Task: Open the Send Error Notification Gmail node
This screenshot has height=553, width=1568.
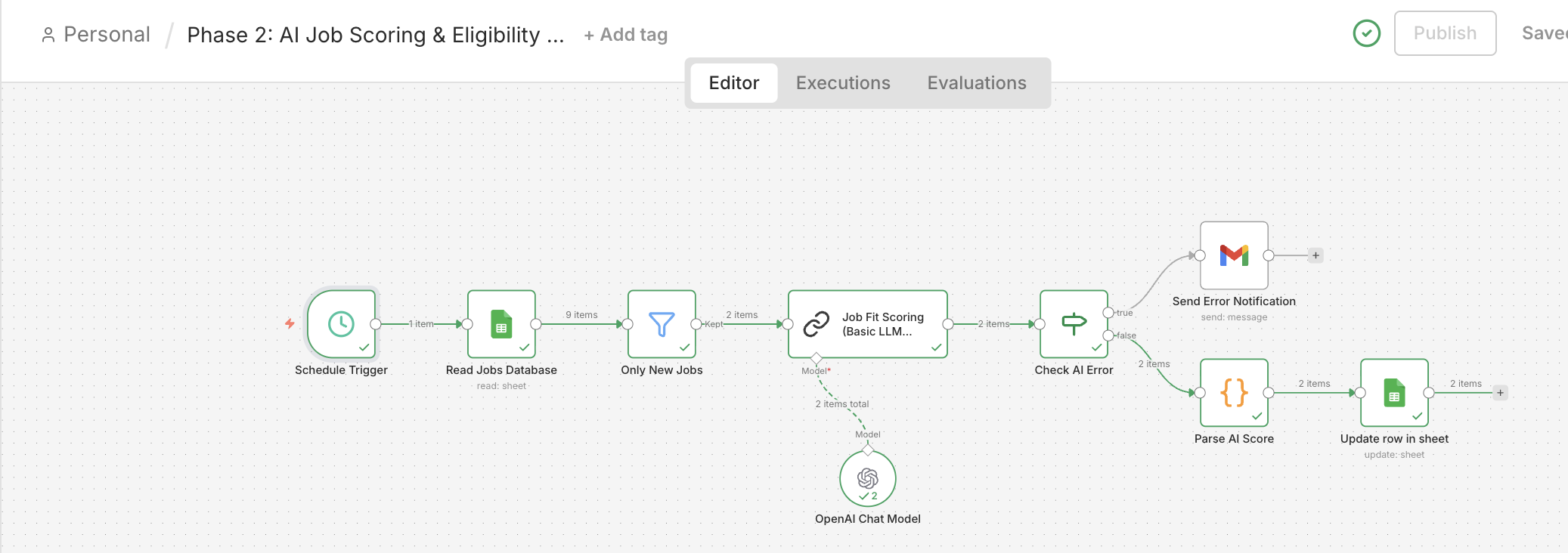Action: pos(1234,255)
